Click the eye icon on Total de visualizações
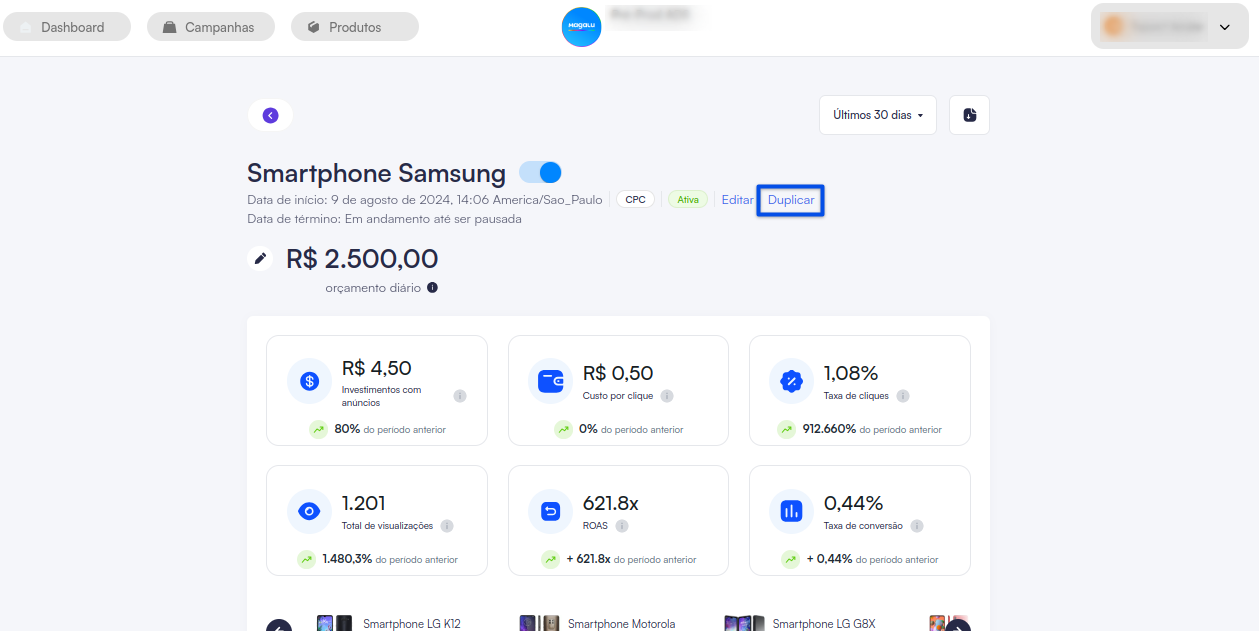 [309, 511]
